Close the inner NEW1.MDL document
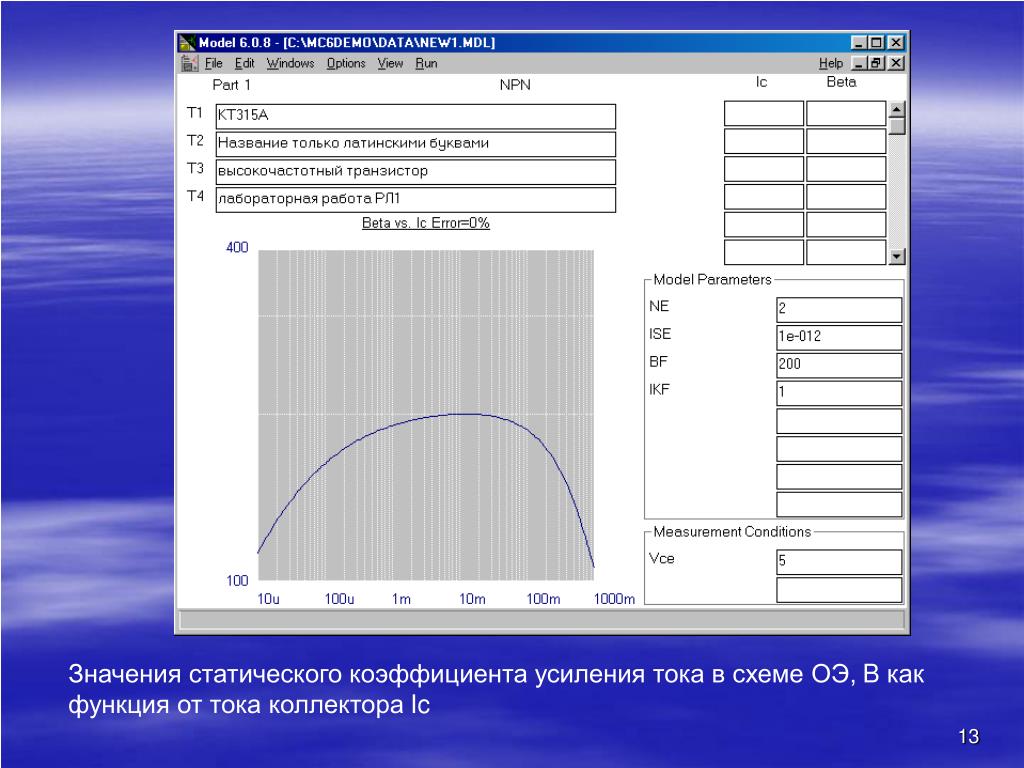 (x=896, y=63)
